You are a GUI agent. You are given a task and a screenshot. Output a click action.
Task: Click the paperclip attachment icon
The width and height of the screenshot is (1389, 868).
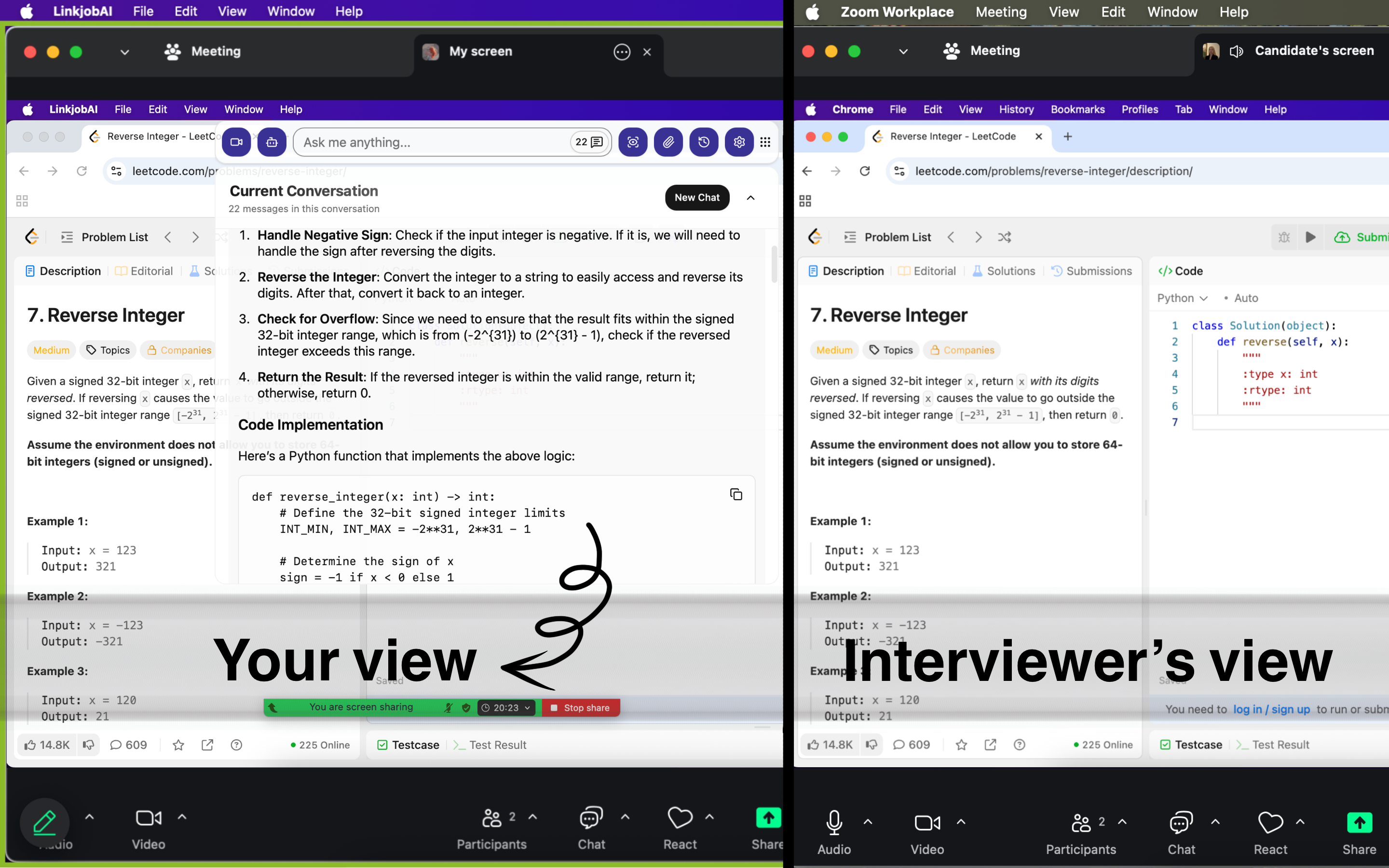[x=668, y=142]
